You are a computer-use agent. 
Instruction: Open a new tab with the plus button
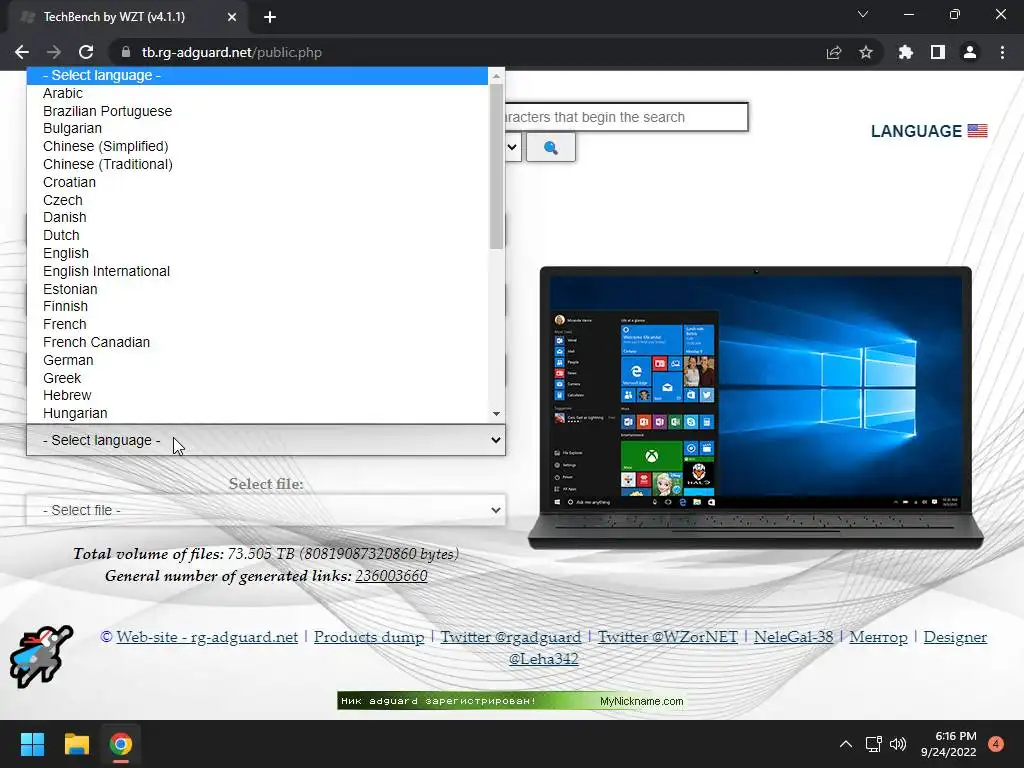(270, 17)
